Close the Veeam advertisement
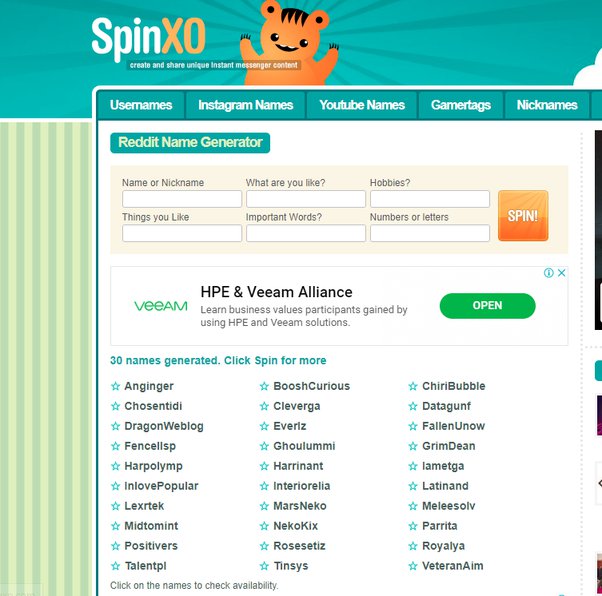 561,273
